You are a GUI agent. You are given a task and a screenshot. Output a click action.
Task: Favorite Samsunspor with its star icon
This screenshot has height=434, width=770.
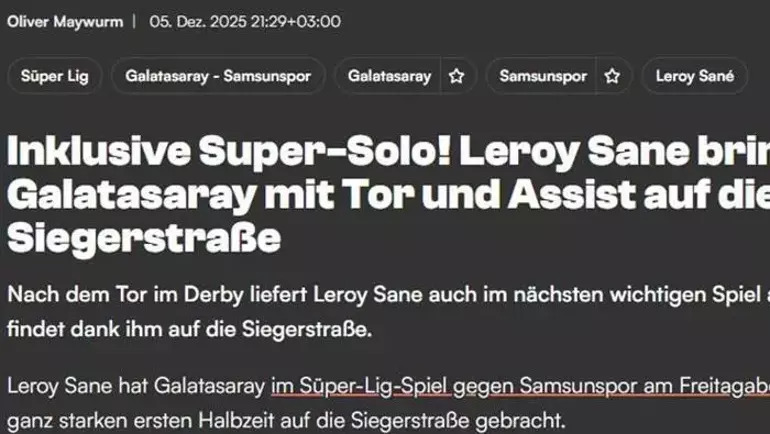tap(612, 76)
